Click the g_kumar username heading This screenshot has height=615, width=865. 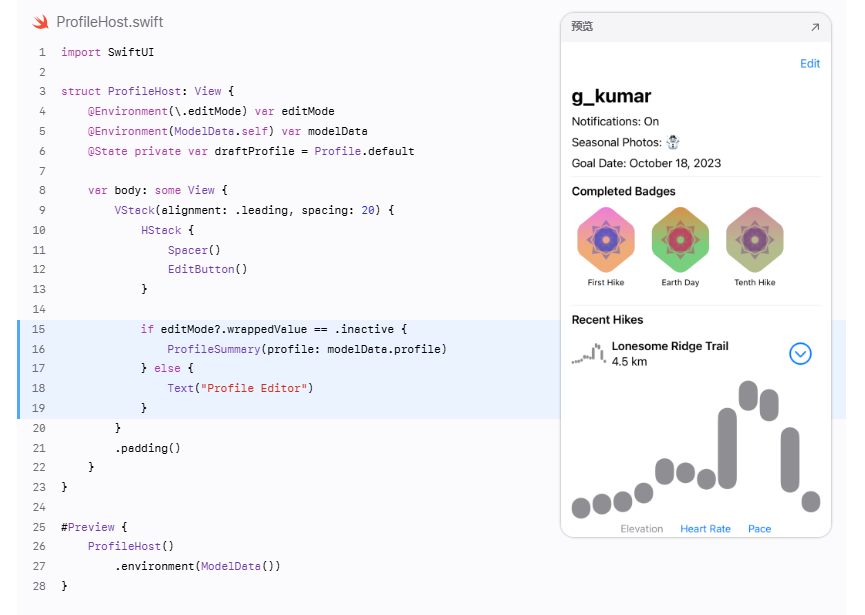click(611, 96)
